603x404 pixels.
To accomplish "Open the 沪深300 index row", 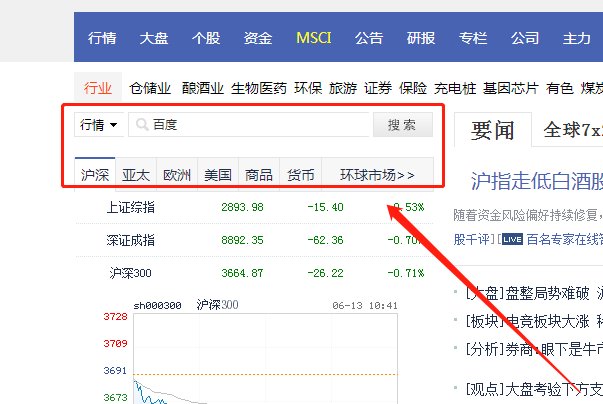I will pos(255,273).
